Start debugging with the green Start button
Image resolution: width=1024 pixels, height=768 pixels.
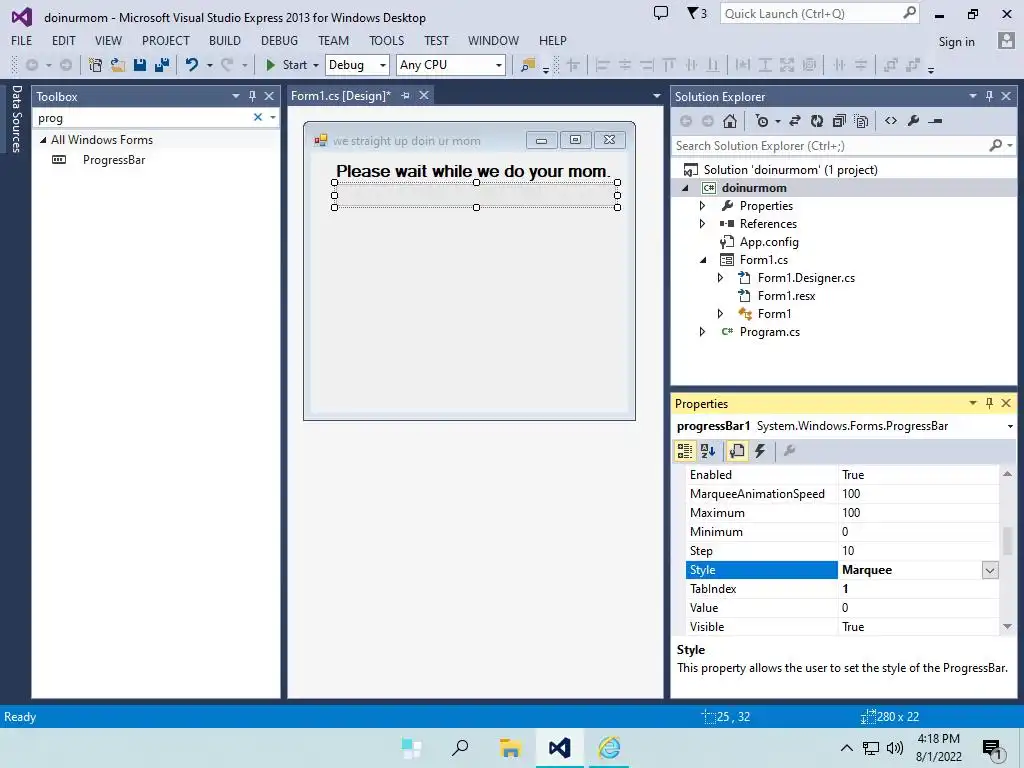[x=286, y=65]
